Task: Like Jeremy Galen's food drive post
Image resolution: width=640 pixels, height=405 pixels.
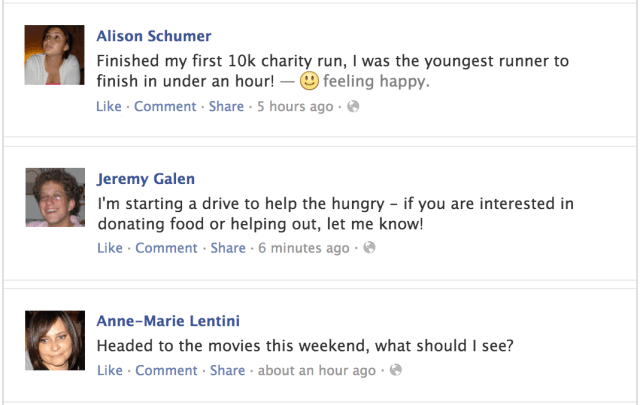Action: pyautogui.click(x=110, y=248)
